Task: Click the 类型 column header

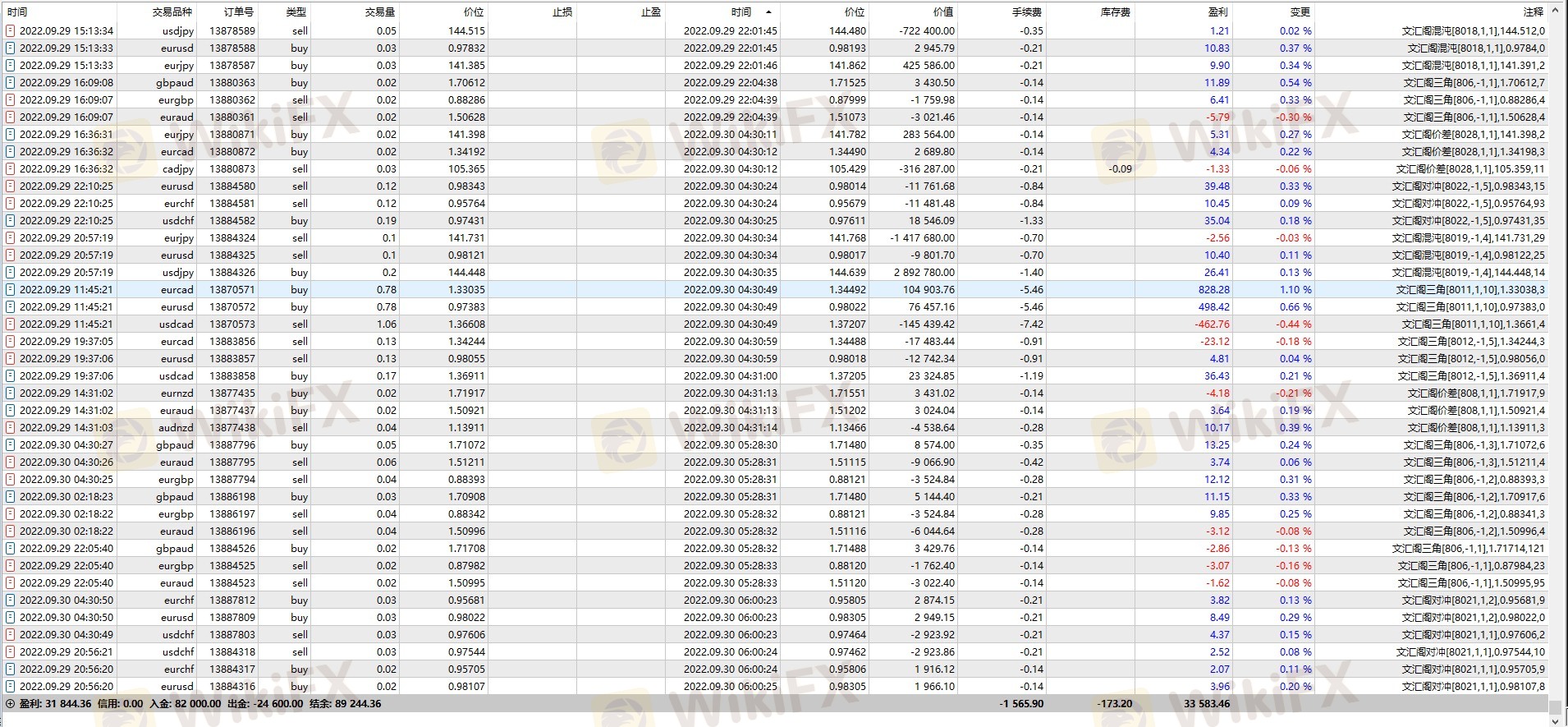Action: click(296, 12)
